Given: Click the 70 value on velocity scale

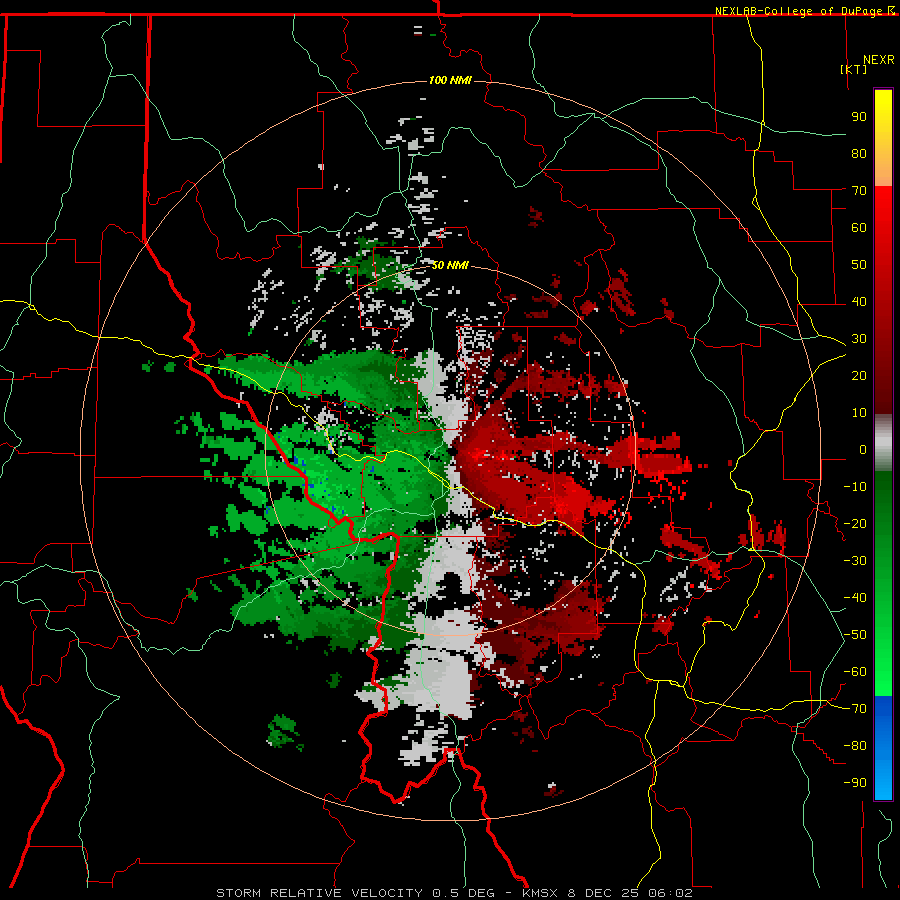Looking at the screenshot, I should coord(859,191).
